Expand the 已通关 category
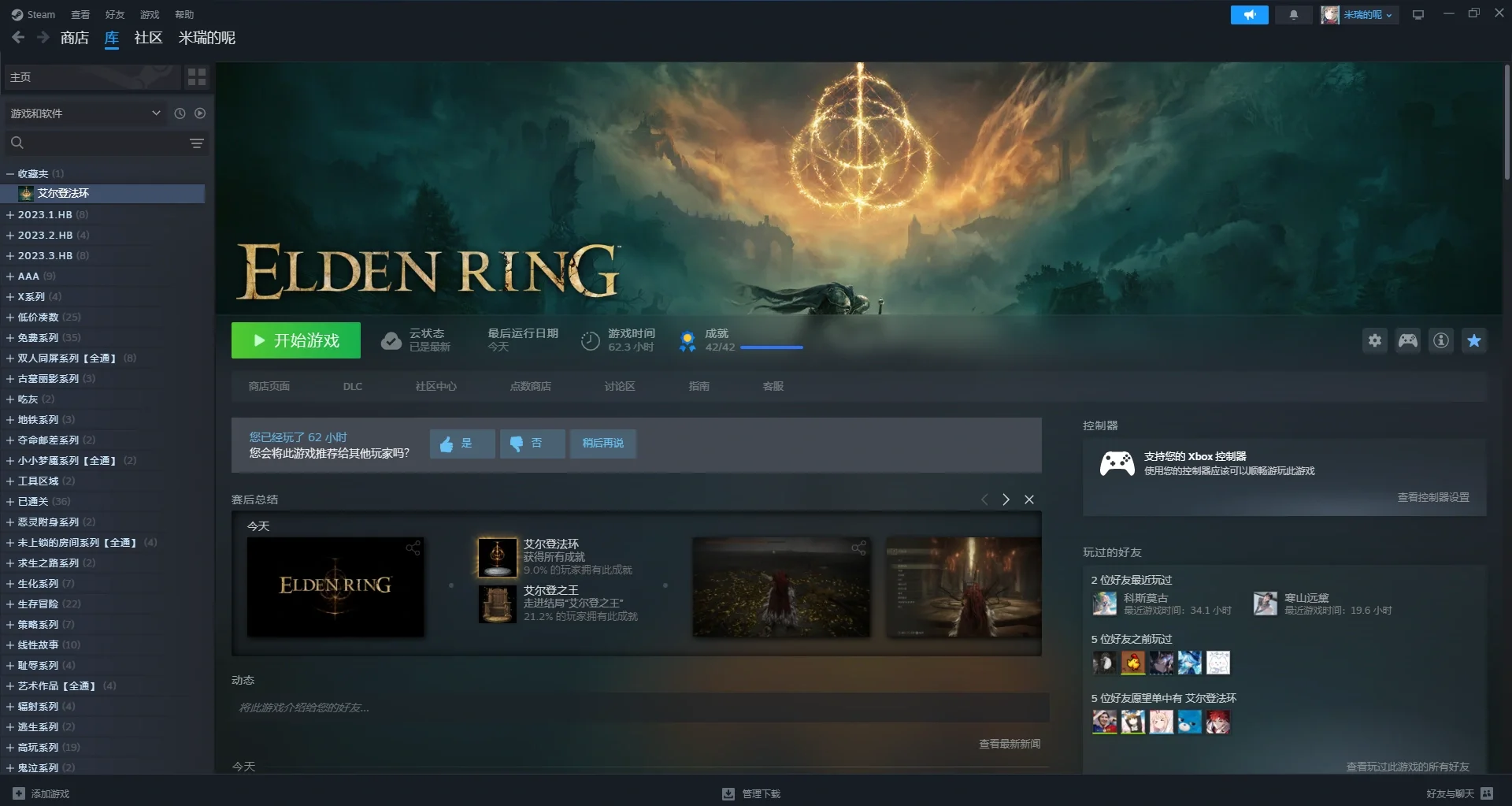This screenshot has height=806, width=1512. pyautogui.click(x=10, y=501)
